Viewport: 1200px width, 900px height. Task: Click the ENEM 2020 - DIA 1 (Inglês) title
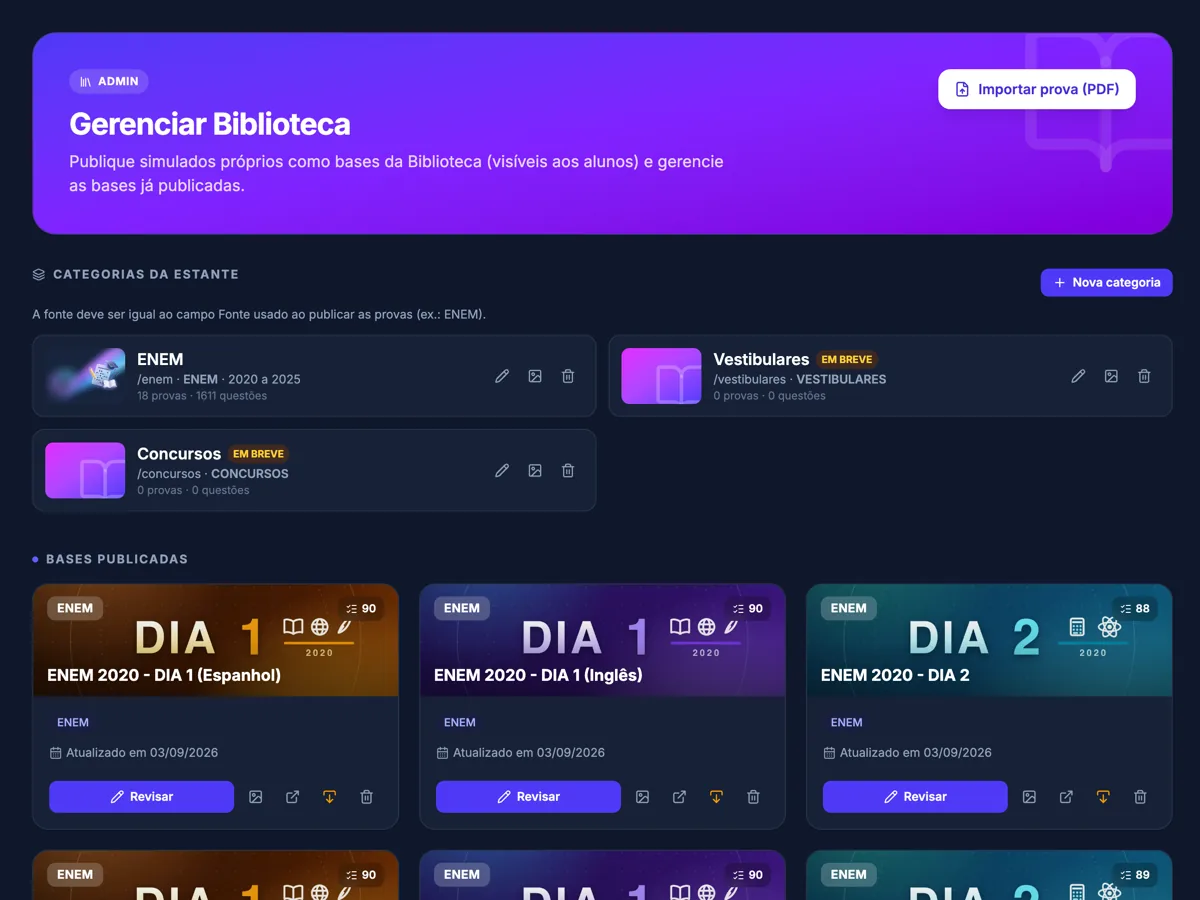click(x=538, y=675)
